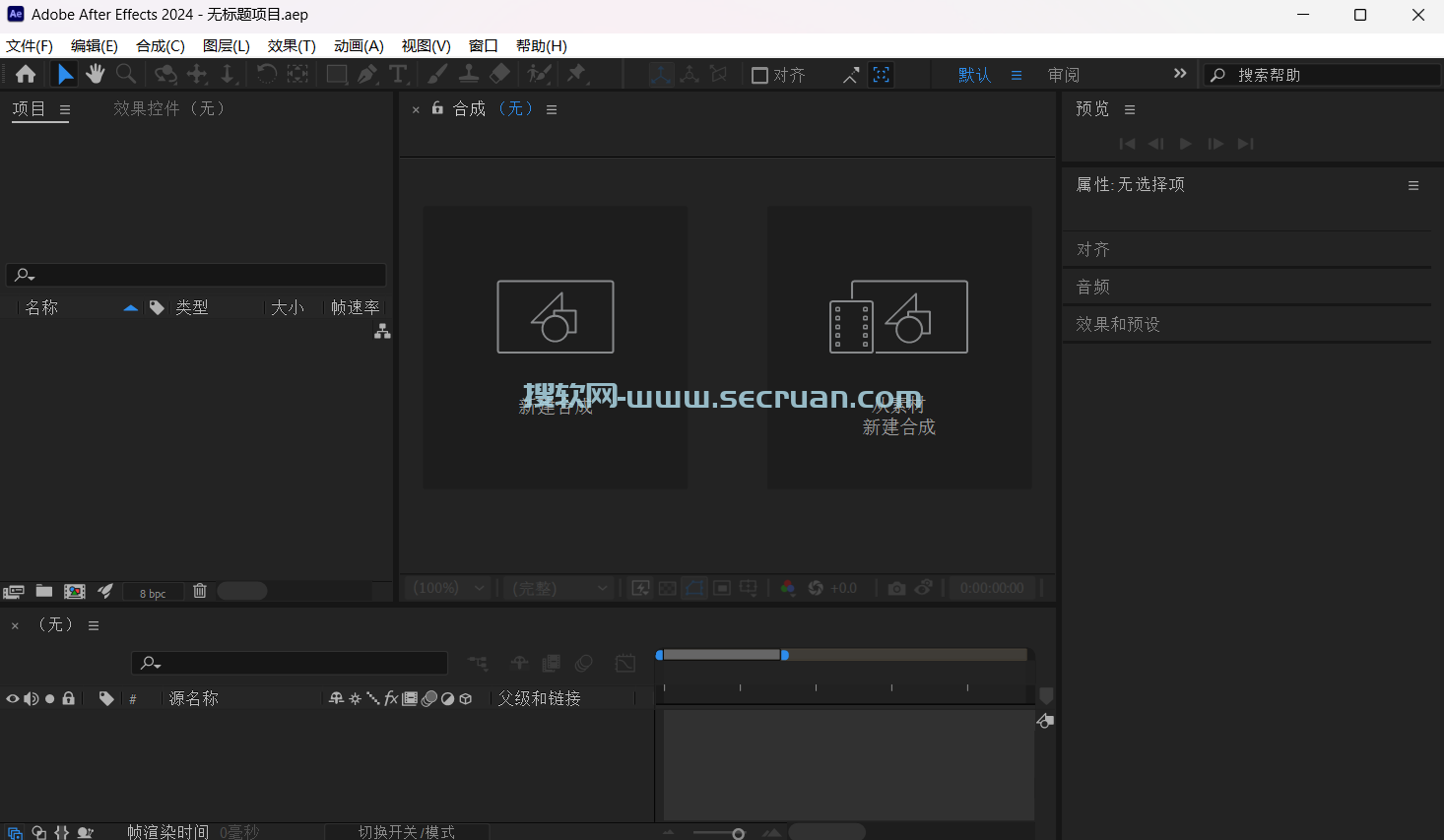Open 默认 workspace menu icon

point(1017,75)
